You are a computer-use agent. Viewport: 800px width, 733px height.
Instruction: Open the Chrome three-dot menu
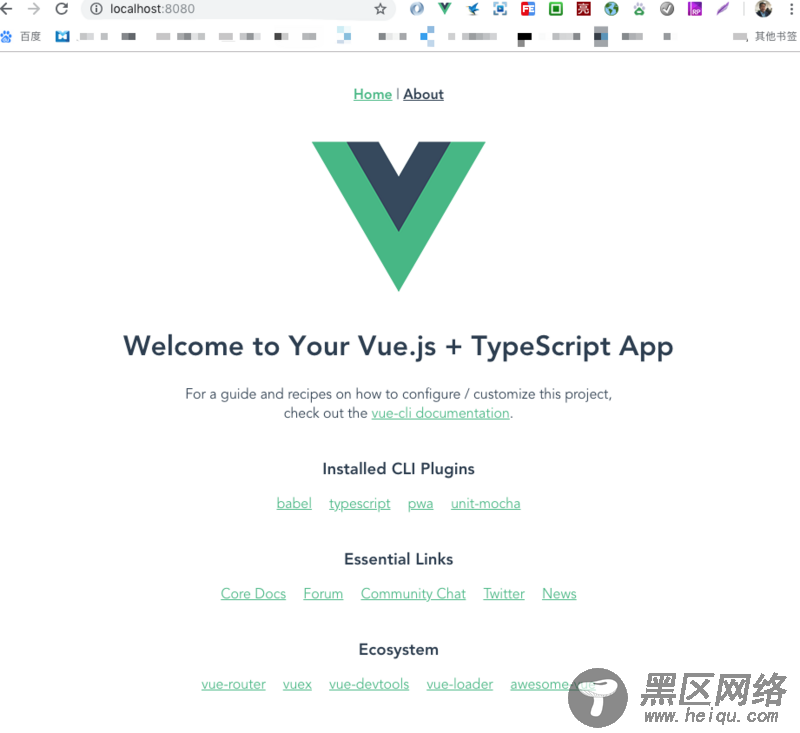pos(791,9)
